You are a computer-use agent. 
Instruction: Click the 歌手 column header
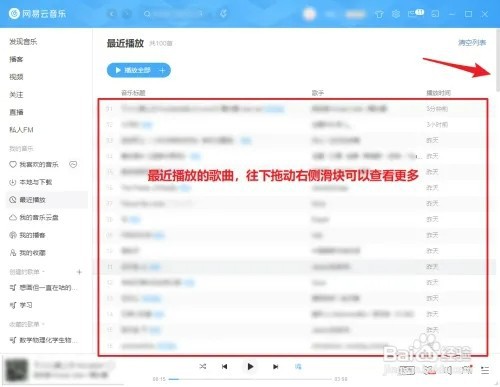tap(318, 93)
